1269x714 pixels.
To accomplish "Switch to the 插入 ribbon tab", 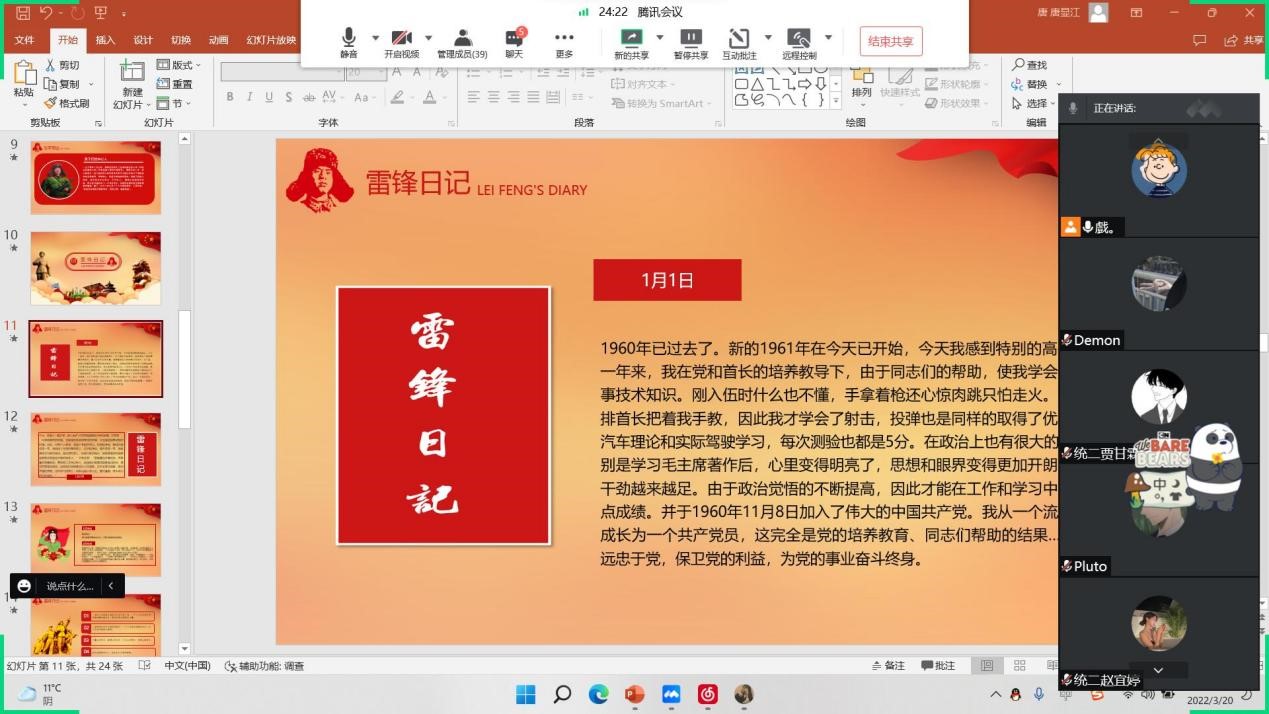I will click(x=105, y=40).
